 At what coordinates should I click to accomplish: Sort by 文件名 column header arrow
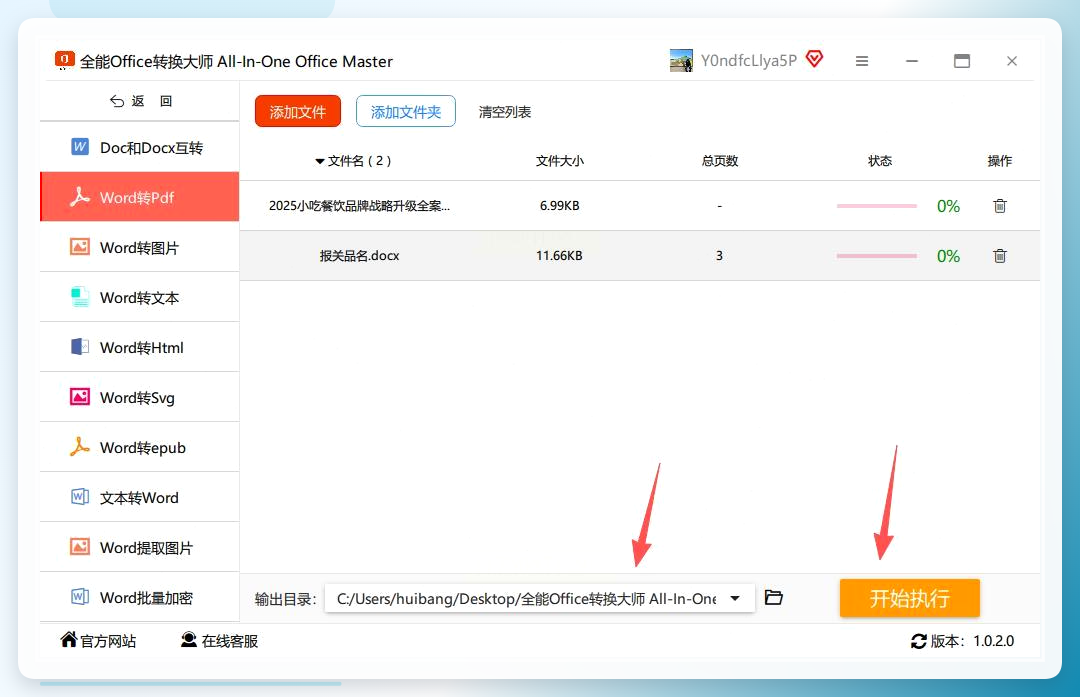pyautogui.click(x=320, y=161)
